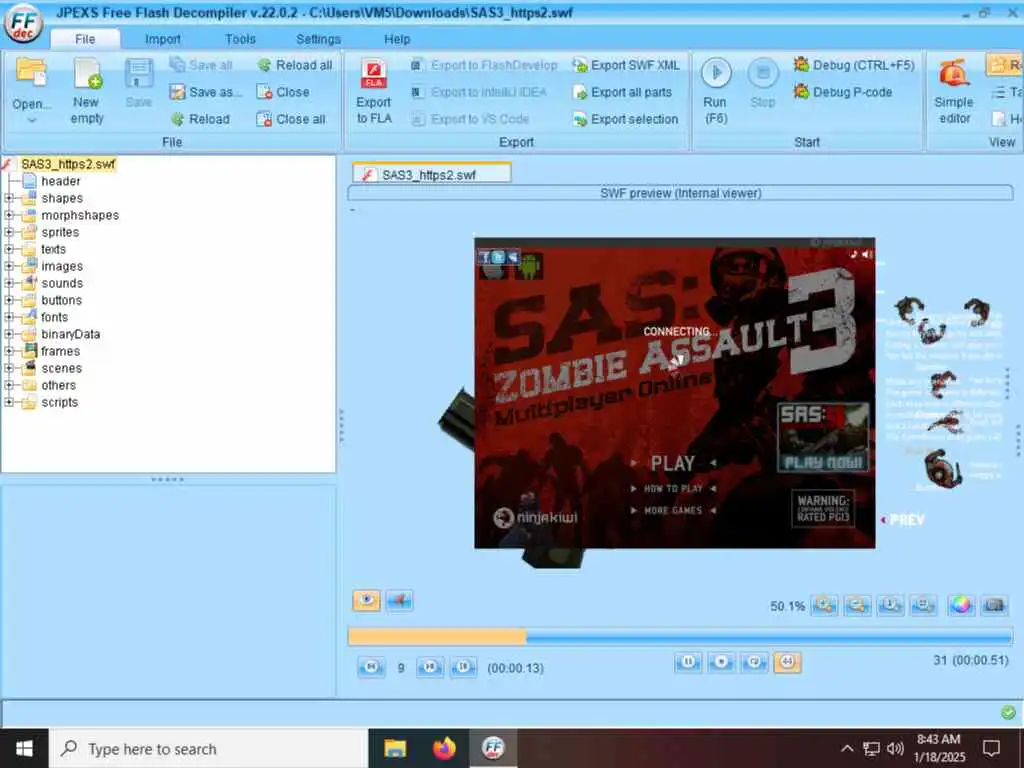The height and width of the screenshot is (768, 1024).
Task: Open the File ribbon tab
Action: pyautogui.click(x=85, y=39)
